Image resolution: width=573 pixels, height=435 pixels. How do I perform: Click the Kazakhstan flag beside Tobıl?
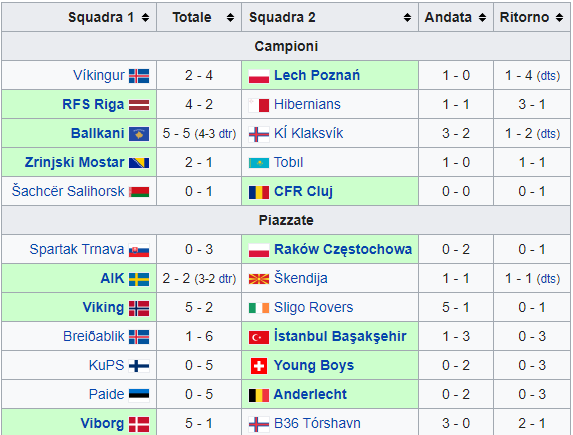pyautogui.click(x=259, y=163)
